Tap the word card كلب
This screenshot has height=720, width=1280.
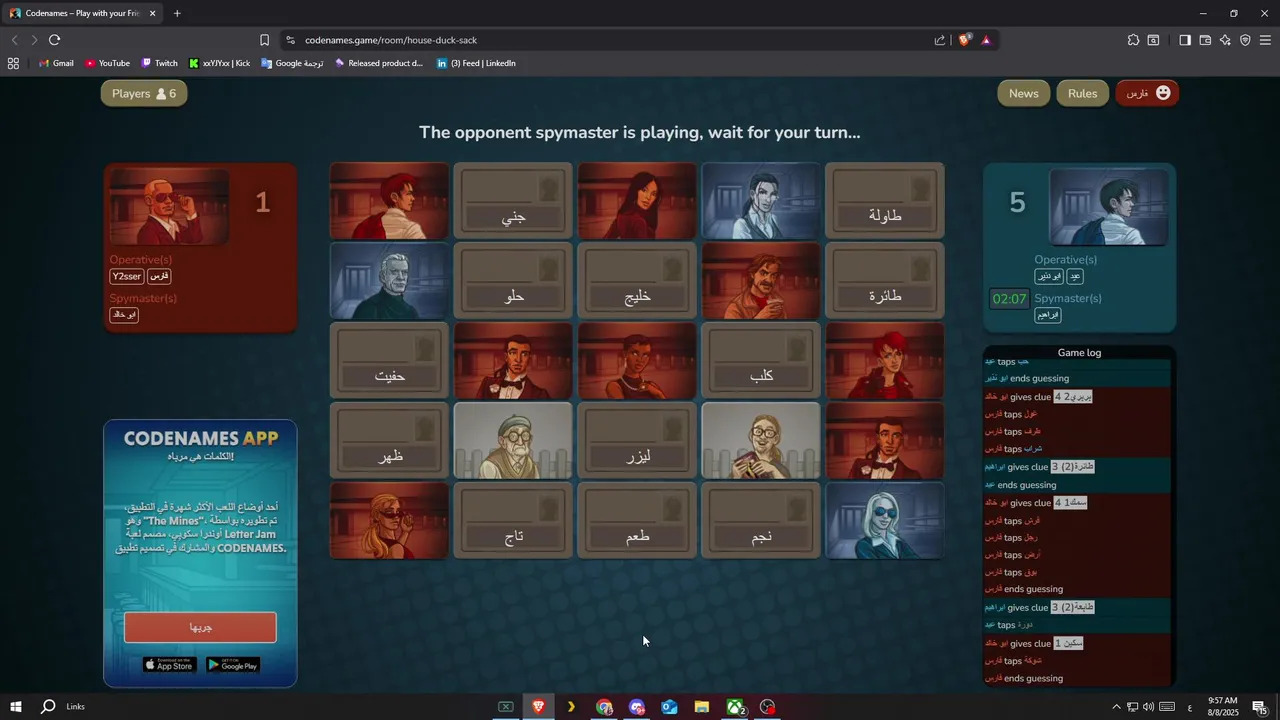761,361
